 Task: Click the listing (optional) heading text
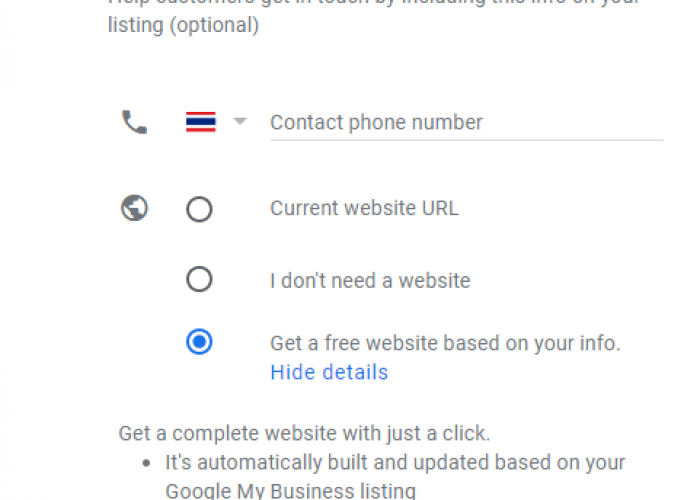[183, 25]
